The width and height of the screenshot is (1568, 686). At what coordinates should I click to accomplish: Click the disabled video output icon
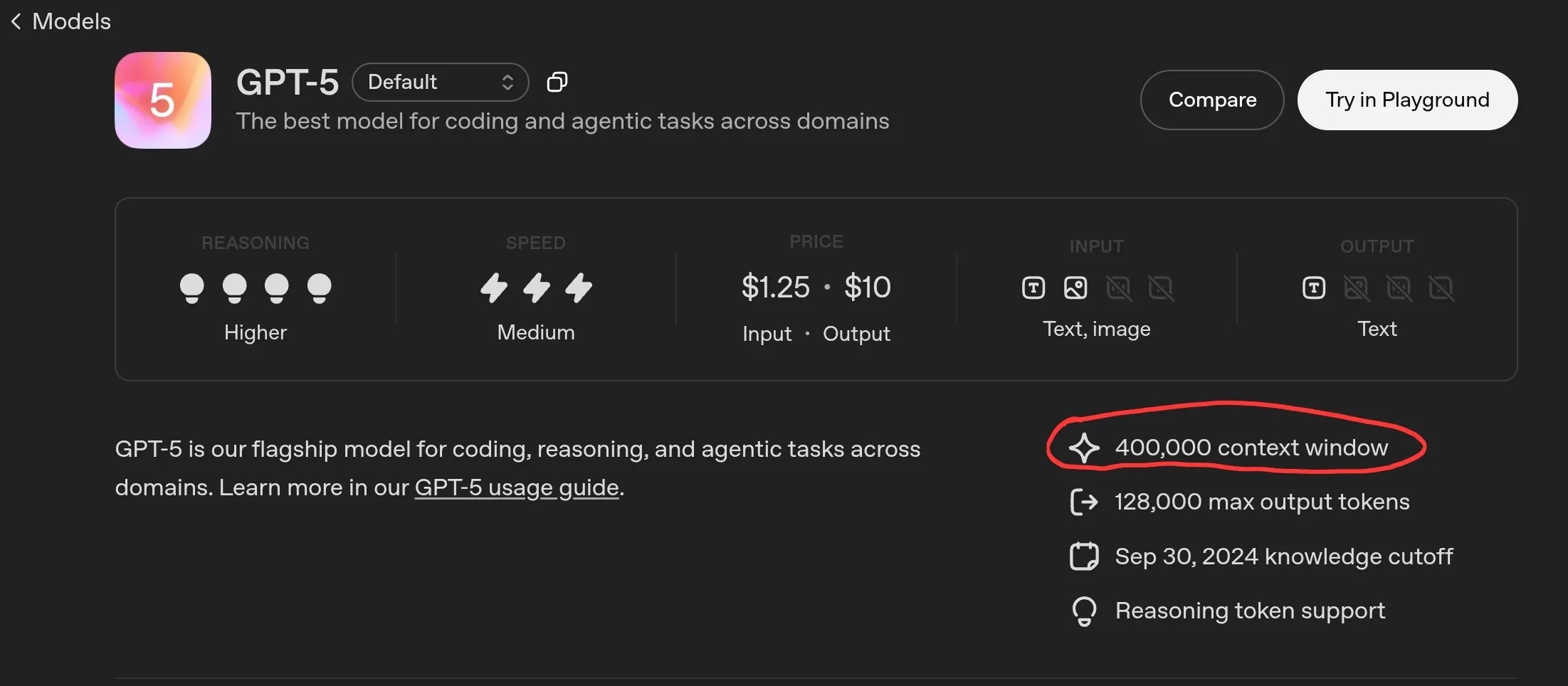1441,288
